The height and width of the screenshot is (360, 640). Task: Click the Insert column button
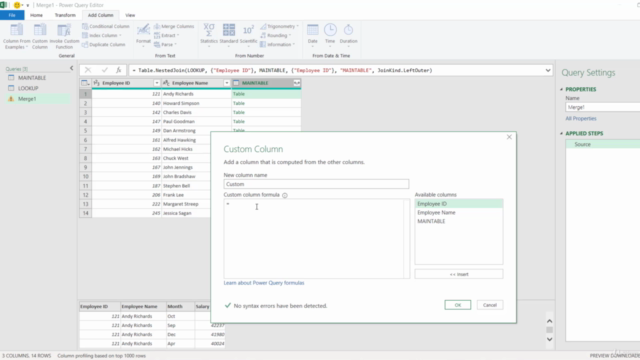point(459,274)
